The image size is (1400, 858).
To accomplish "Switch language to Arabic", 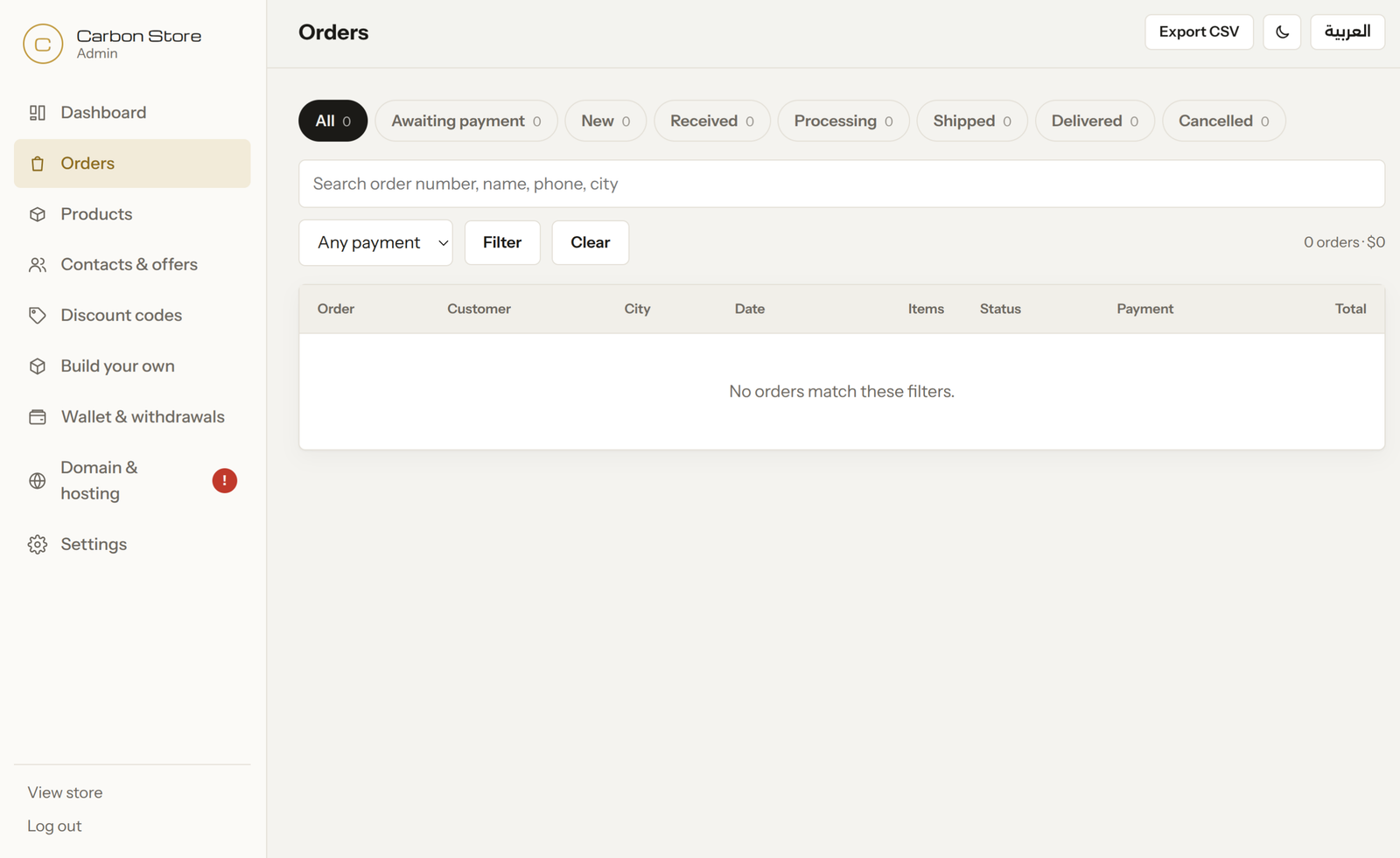I will click(1347, 32).
